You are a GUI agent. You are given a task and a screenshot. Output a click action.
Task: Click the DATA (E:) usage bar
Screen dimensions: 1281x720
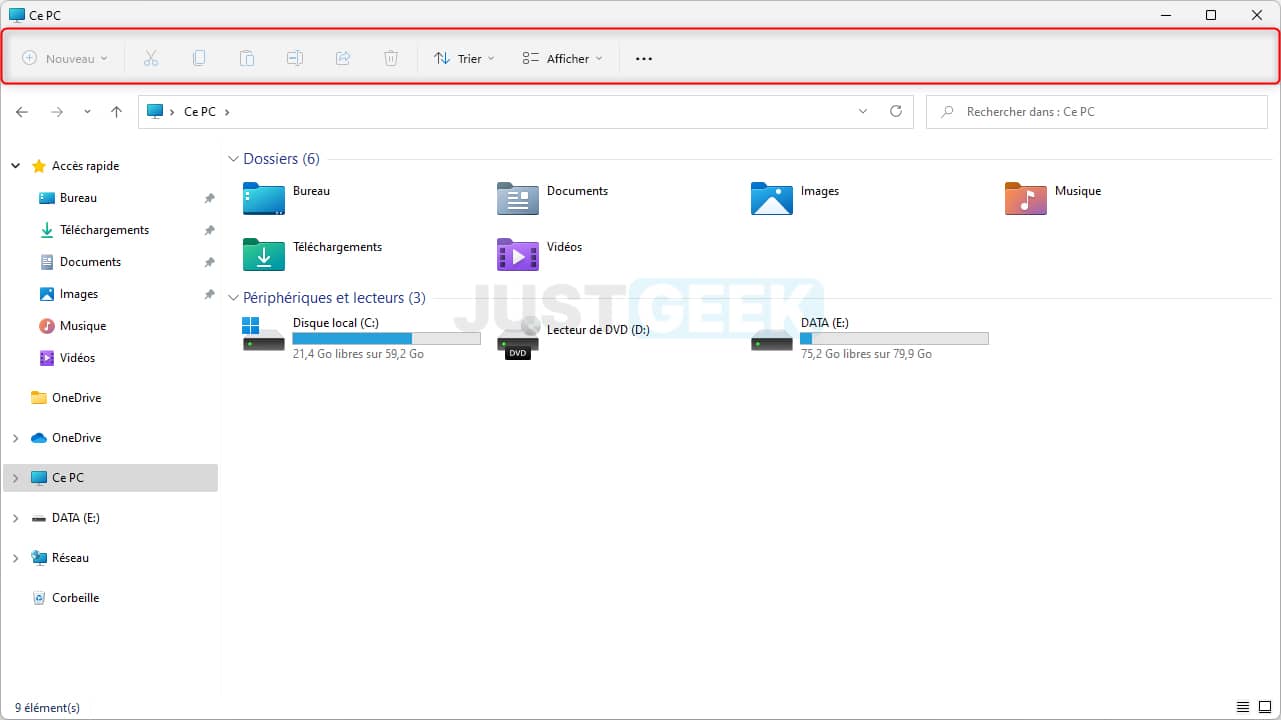tap(894, 339)
